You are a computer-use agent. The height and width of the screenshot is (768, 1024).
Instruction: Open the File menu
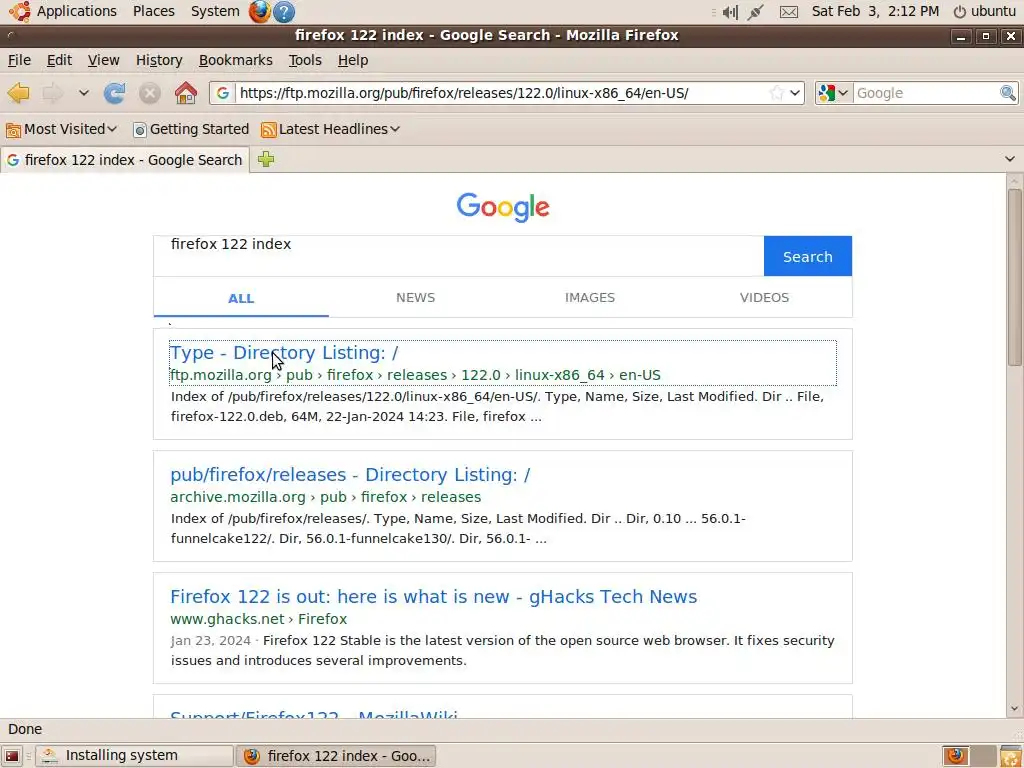pyautogui.click(x=19, y=60)
